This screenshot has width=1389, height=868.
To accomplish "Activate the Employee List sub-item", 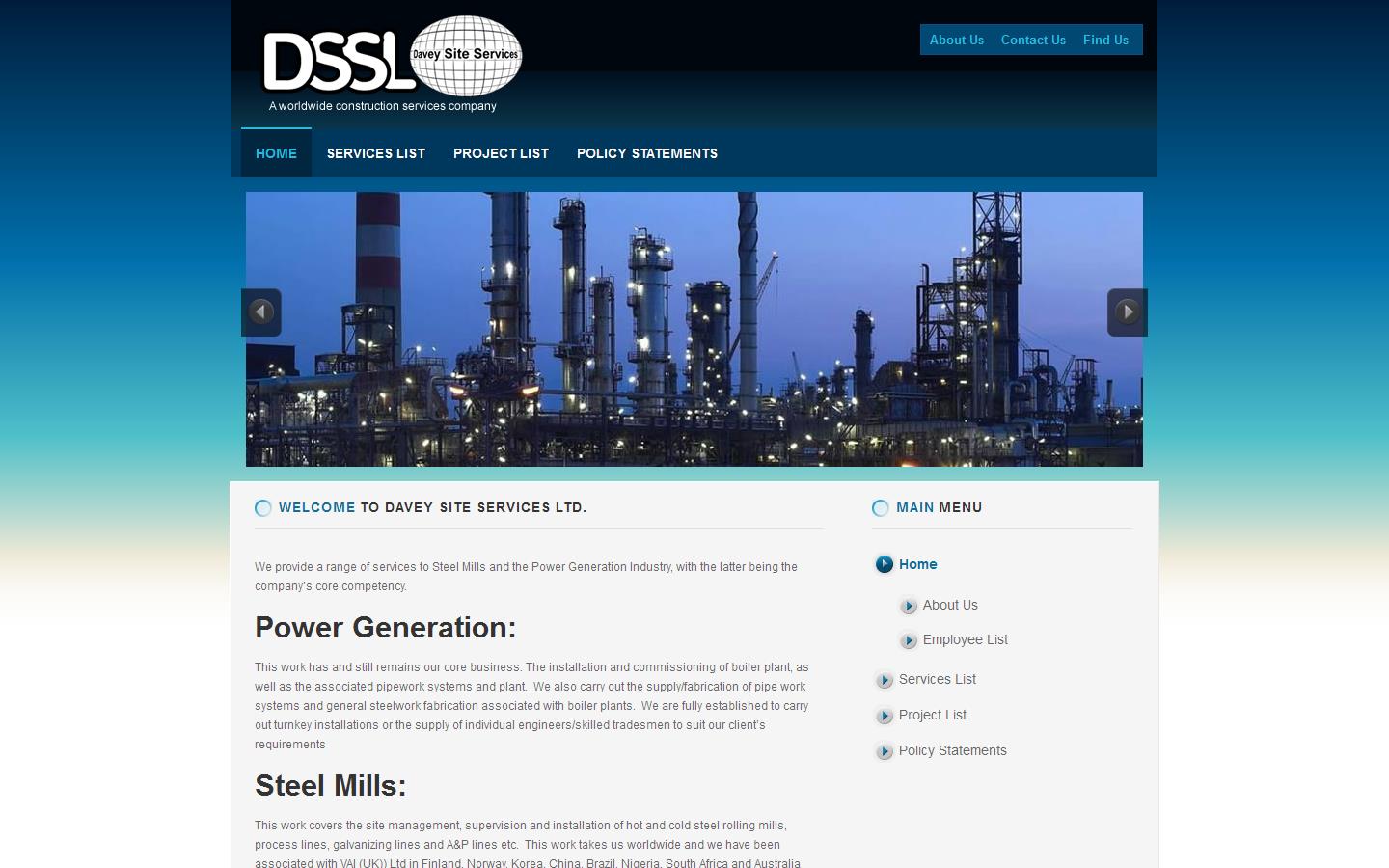I will tap(965, 639).
